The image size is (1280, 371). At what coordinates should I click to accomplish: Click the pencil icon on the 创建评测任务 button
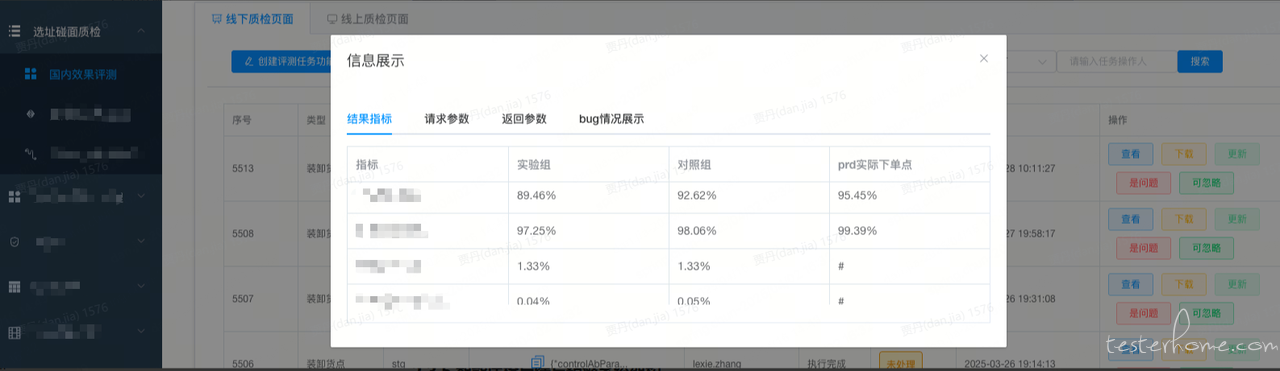[x=249, y=62]
